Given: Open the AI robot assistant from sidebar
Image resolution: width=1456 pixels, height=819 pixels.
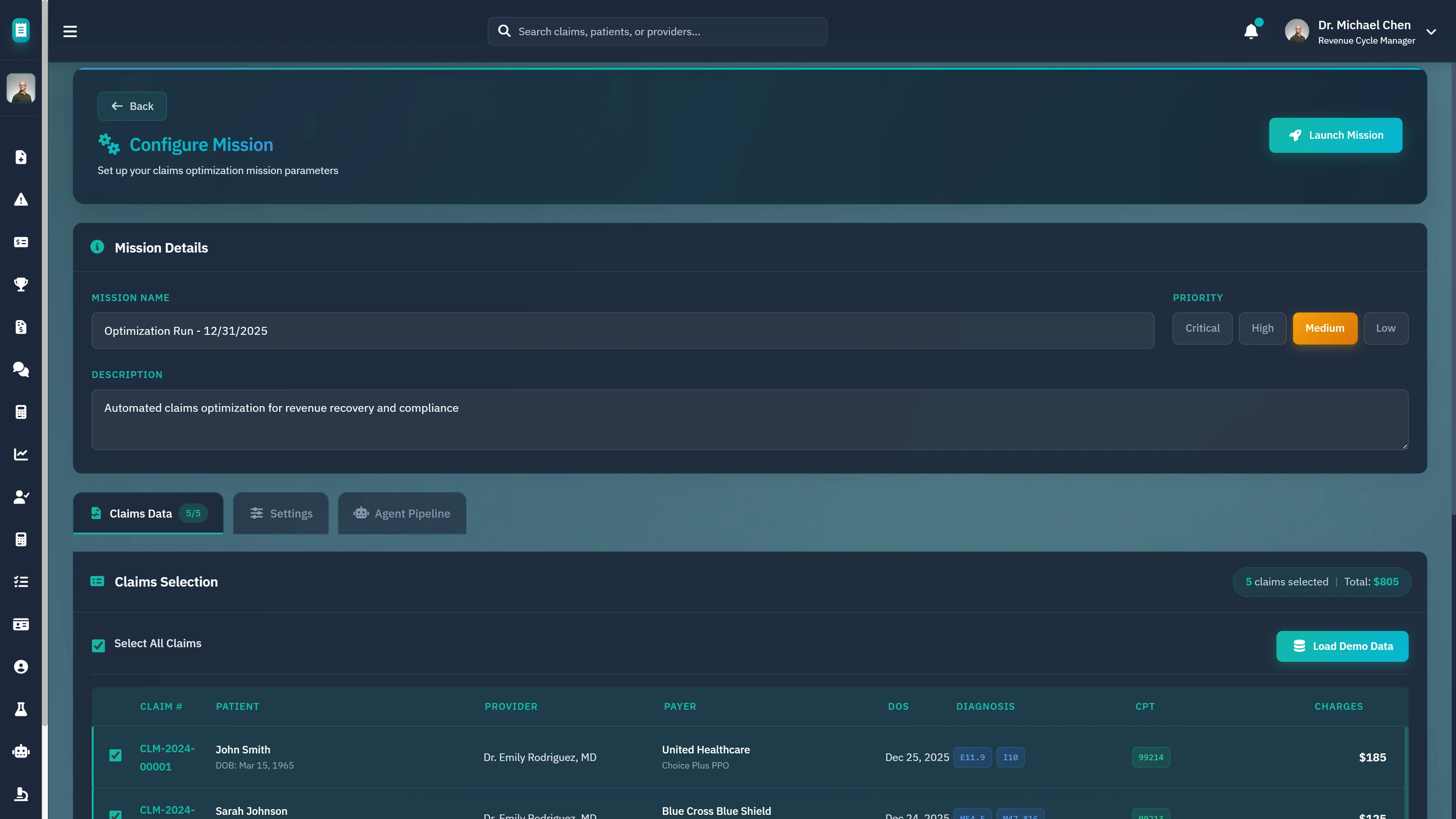Looking at the screenshot, I should 21,751.
